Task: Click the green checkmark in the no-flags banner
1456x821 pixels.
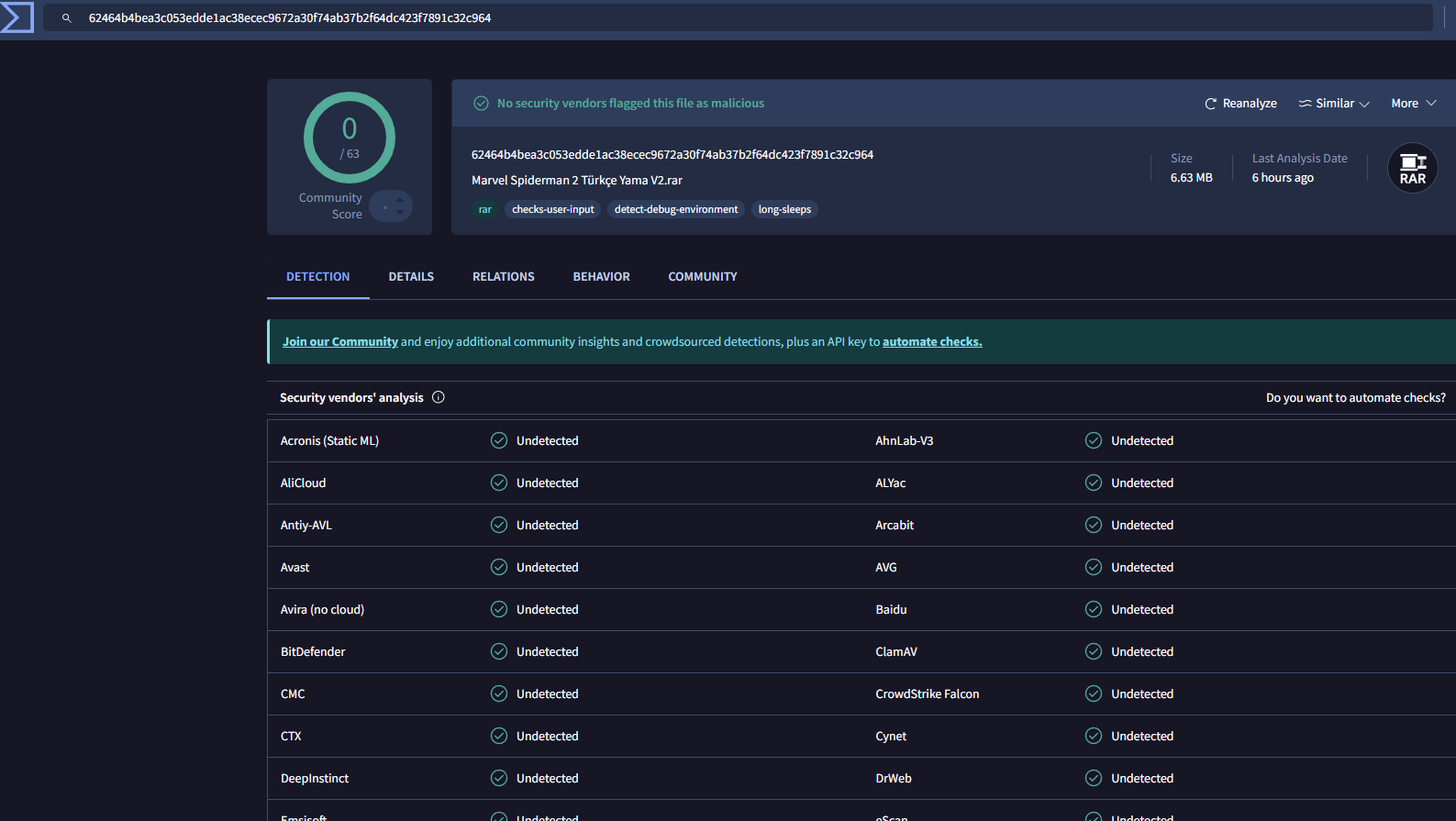Action: coord(481,104)
